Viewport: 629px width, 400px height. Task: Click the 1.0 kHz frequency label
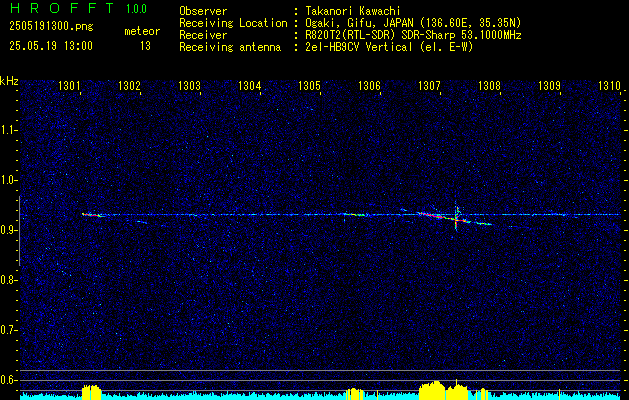(x=8, y=180)
